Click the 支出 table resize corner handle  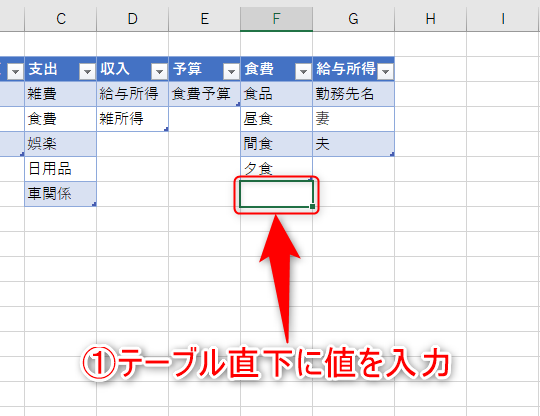(94, 205)
